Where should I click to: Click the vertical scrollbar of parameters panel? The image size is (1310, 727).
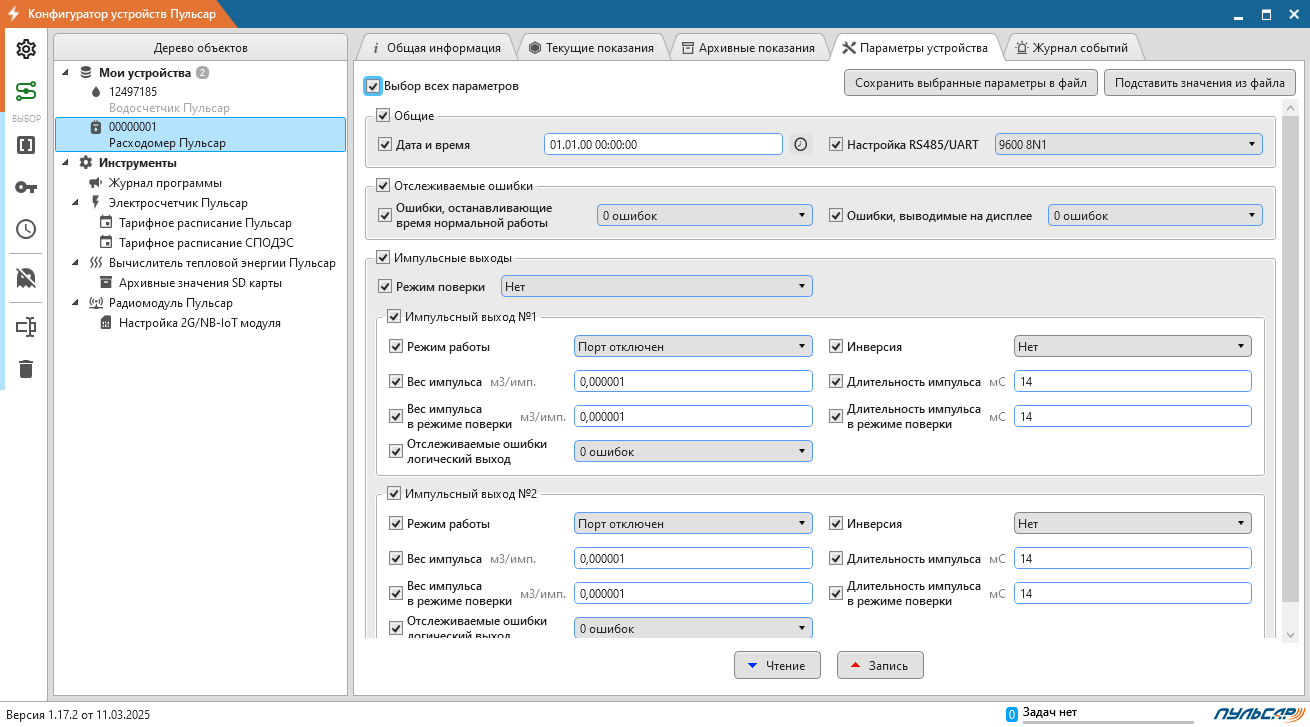[x=1290, y=360]
